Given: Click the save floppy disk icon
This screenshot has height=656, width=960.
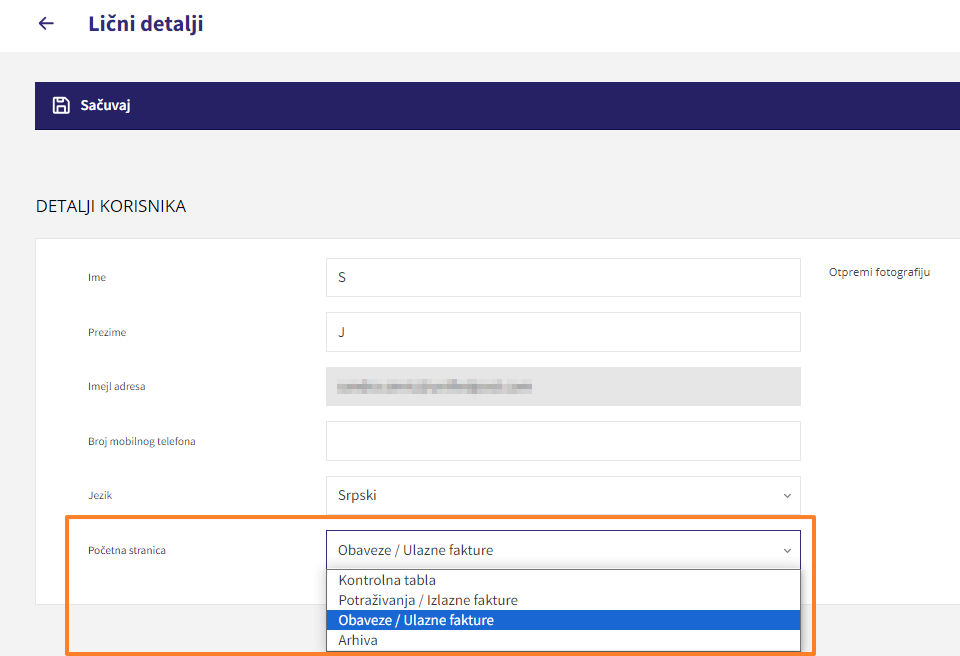Looking at the screenshot, I should (x=61, y=105).
